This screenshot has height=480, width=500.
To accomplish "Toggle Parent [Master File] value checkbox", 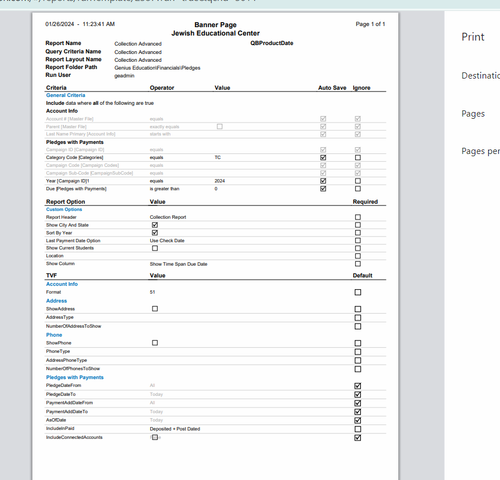I will pos(220,126).
